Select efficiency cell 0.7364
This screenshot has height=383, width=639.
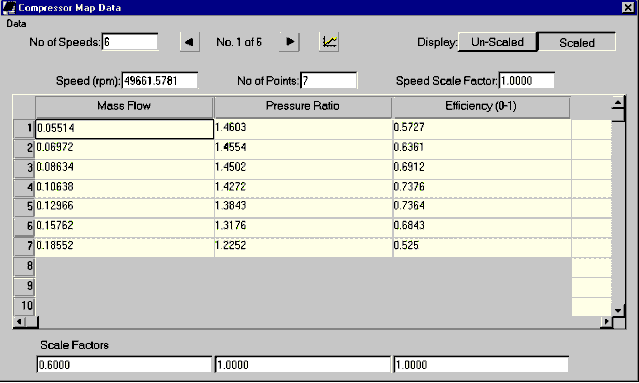(482, 207)
